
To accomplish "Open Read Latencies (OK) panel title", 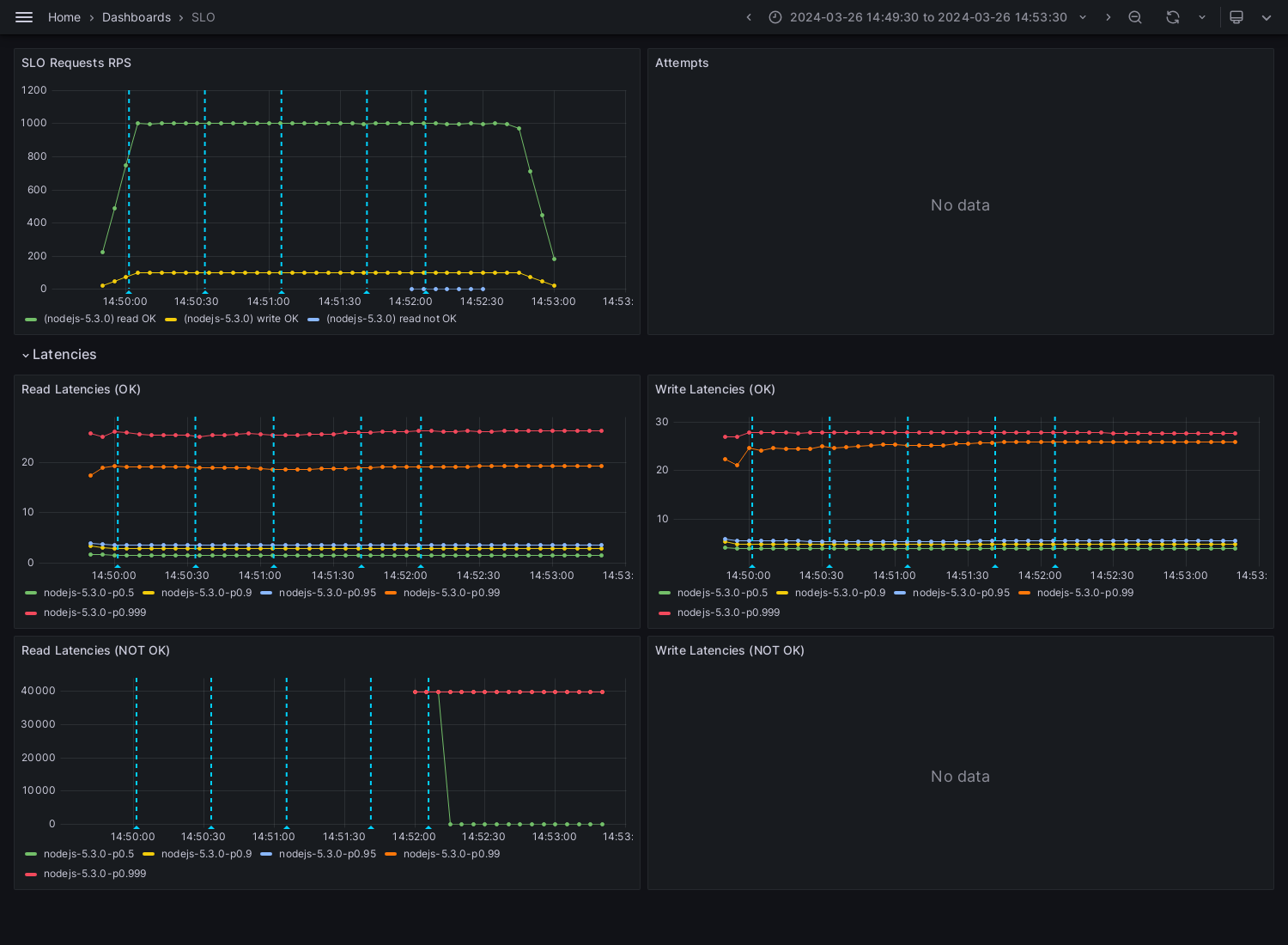I will tap(81, 389).
